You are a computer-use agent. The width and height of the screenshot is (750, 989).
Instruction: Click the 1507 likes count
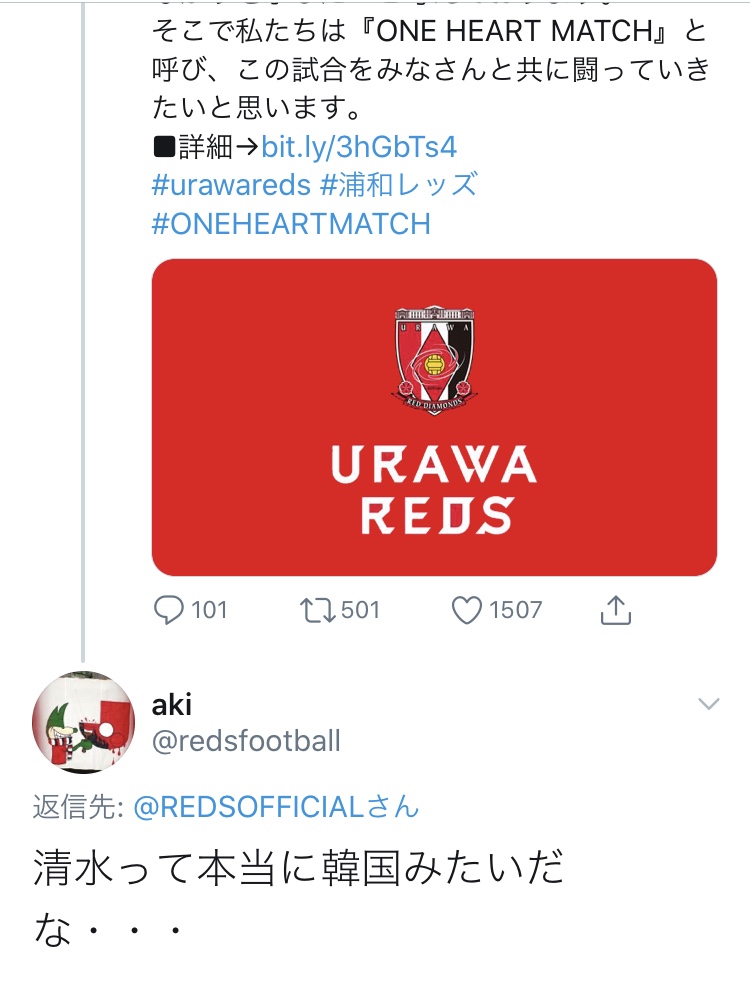point(515,609)
